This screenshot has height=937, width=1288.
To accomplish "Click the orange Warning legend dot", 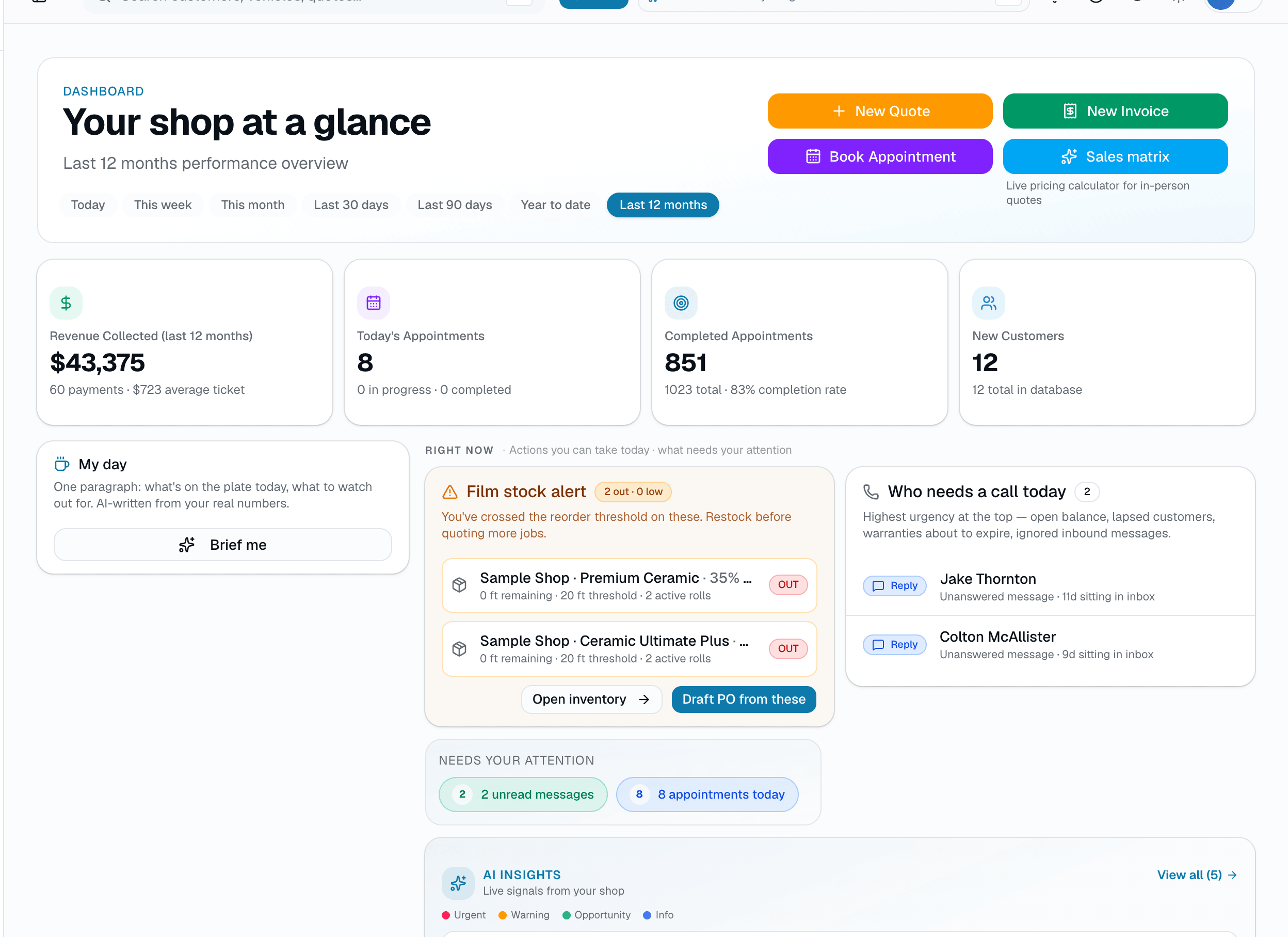I will pyautogui.click(x=503, y=915).
